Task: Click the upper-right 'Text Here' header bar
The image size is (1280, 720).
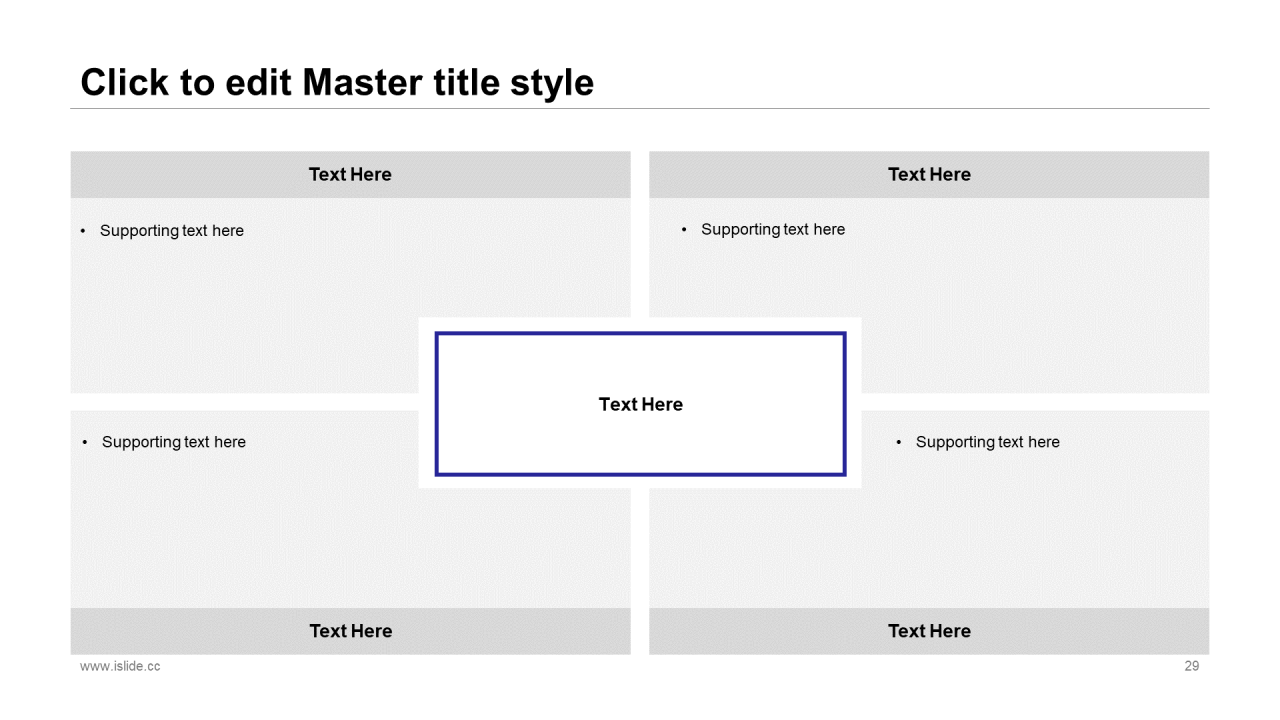Action: pos(929,174)
